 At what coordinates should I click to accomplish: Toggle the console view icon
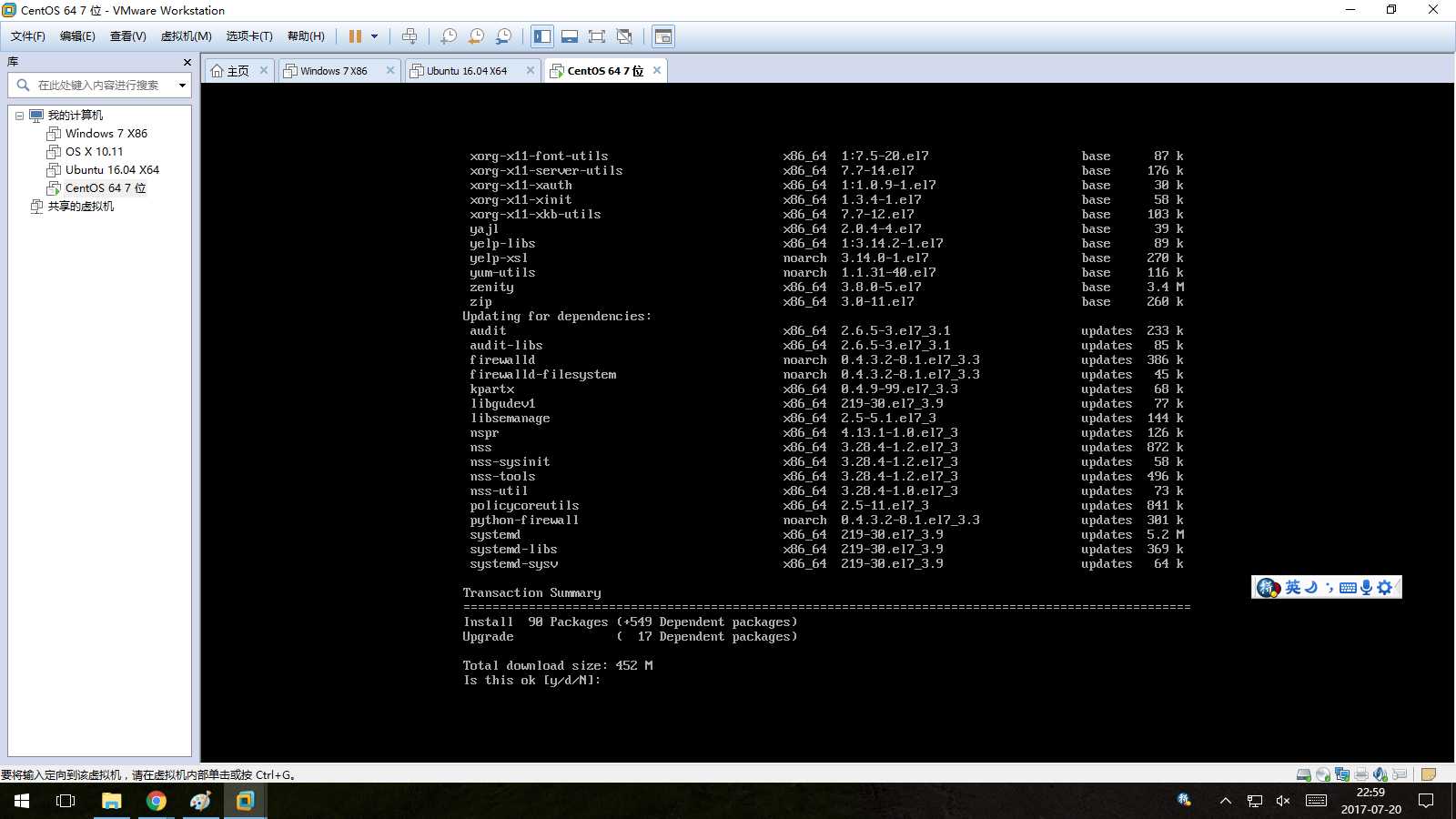pyautogui.click(x=663, y=36)
